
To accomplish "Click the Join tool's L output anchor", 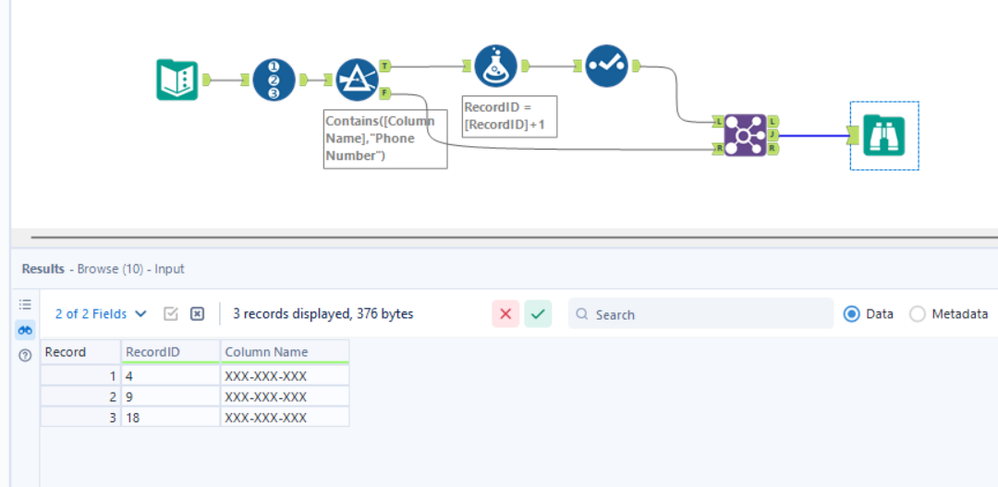I will tap(773, 121).
